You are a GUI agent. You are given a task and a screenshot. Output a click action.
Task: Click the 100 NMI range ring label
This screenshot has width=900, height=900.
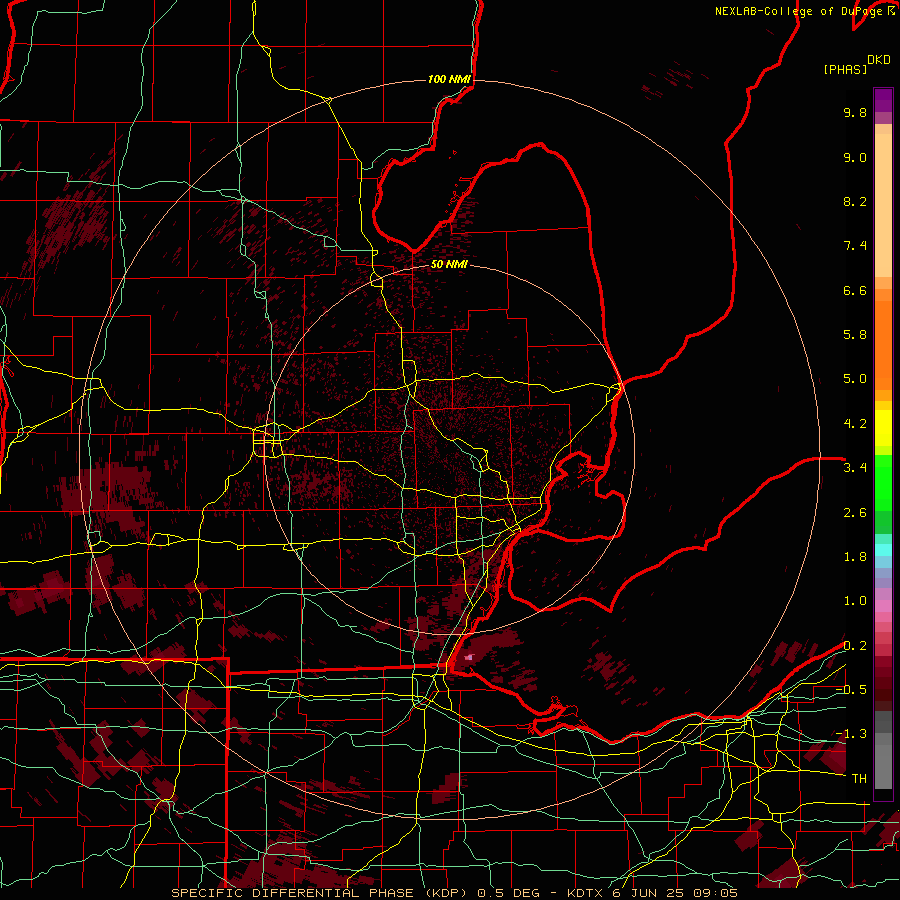tap(449, 79)
